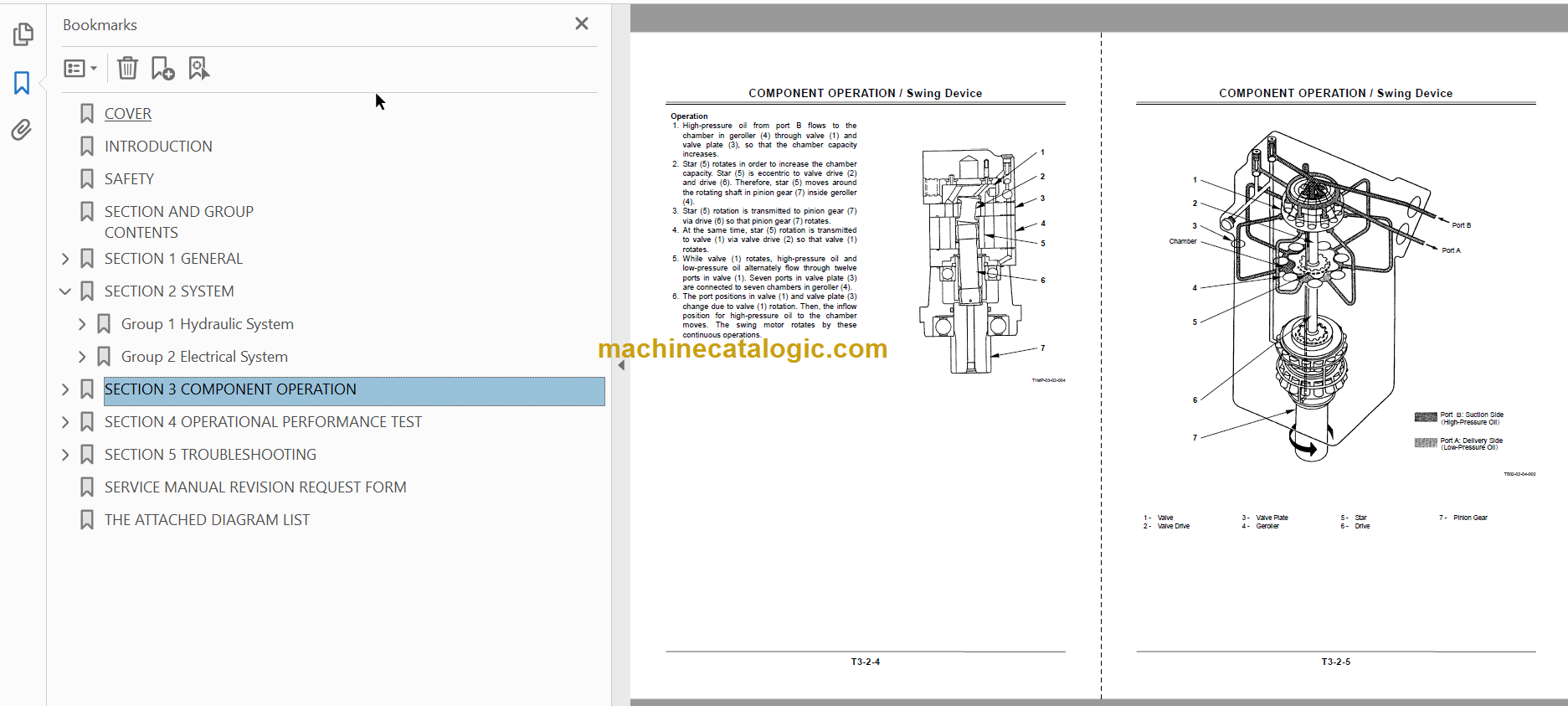Click bookmark icon beside SECTION 4 OPERATIONAL PERFORMANCE TEST

(87, 422)
